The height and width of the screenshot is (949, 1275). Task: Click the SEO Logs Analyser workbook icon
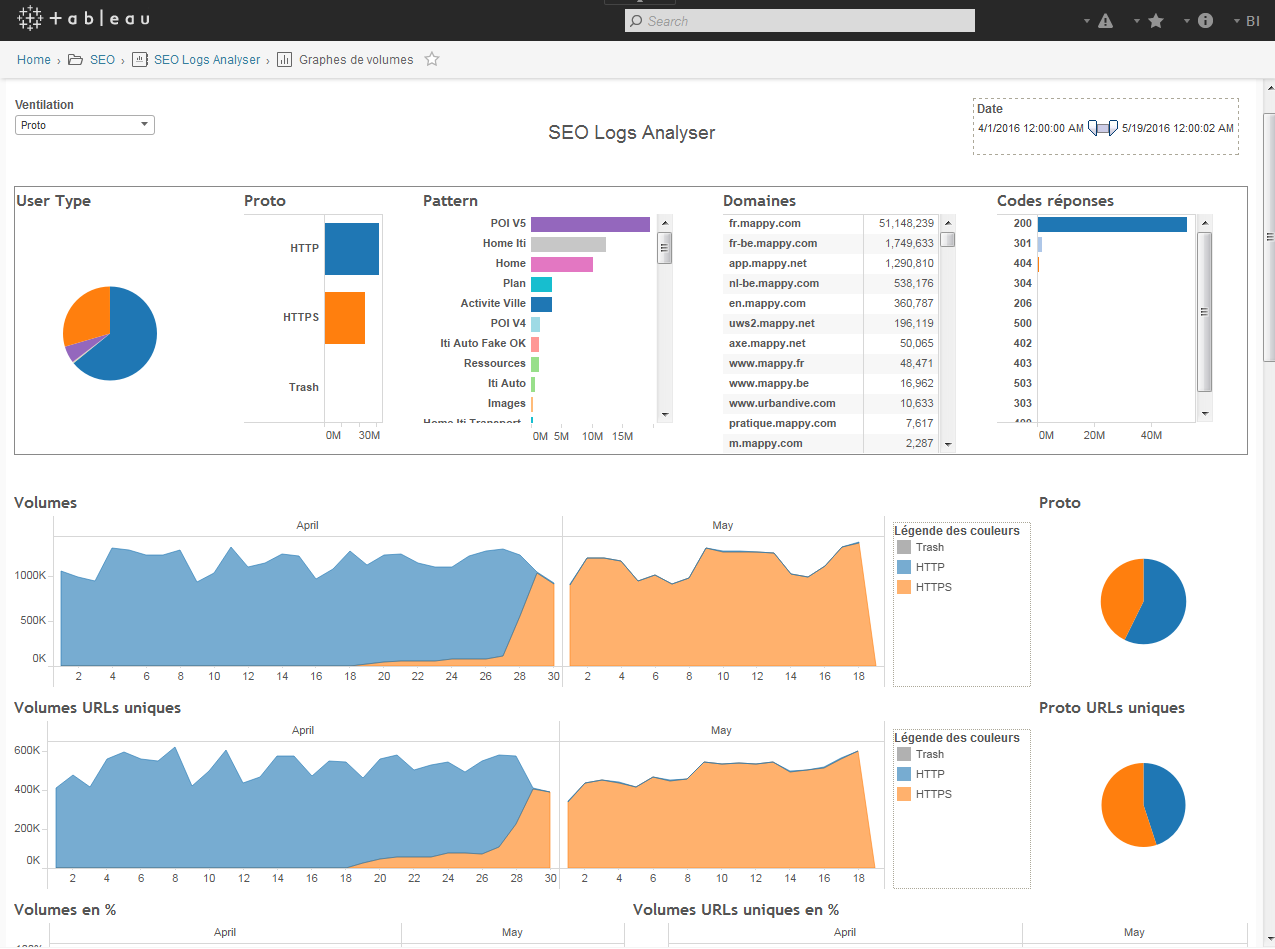point(139,60)
